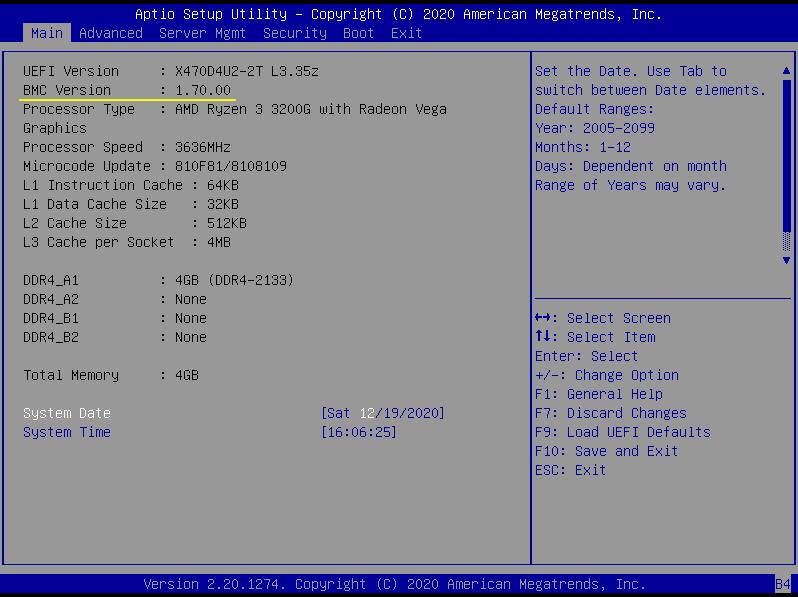Click the Total Memory 4GB value

187,375
